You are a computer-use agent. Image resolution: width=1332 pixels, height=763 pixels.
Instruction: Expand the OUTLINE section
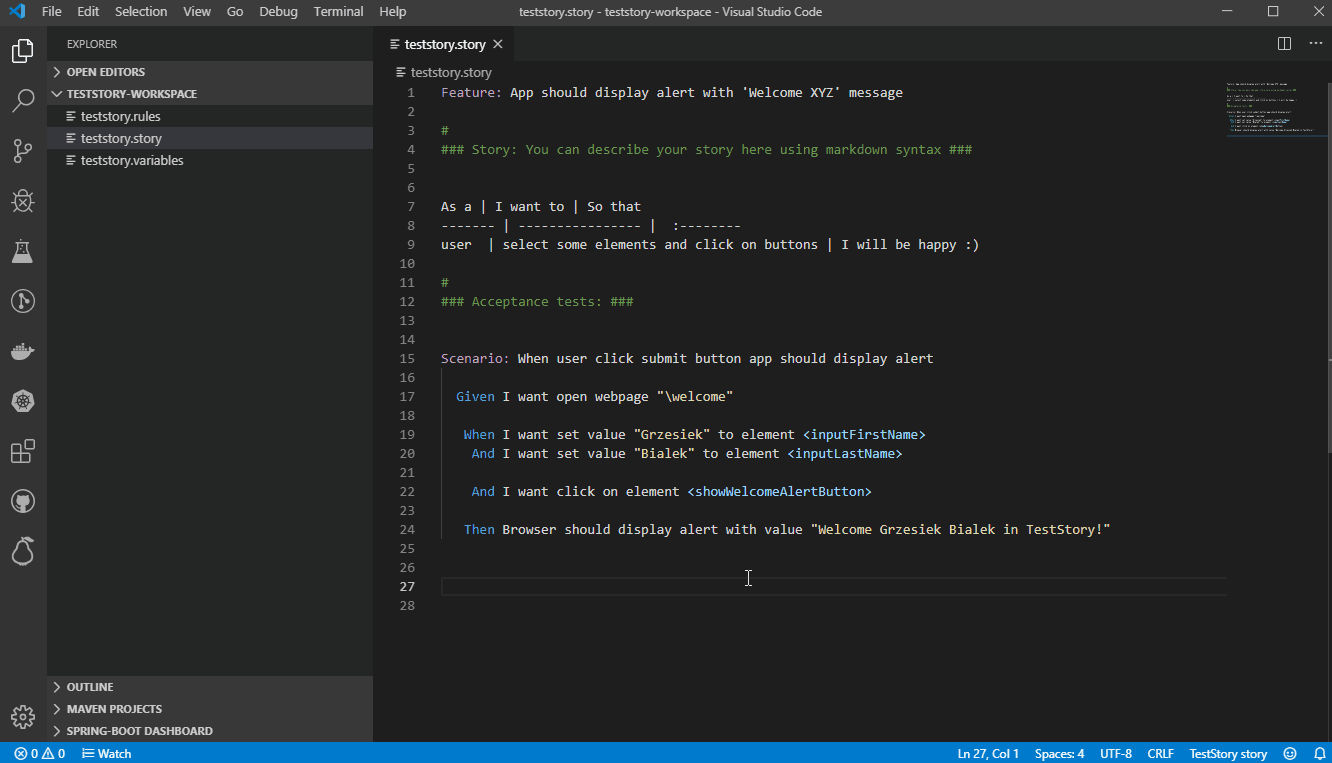click(210, 687)
